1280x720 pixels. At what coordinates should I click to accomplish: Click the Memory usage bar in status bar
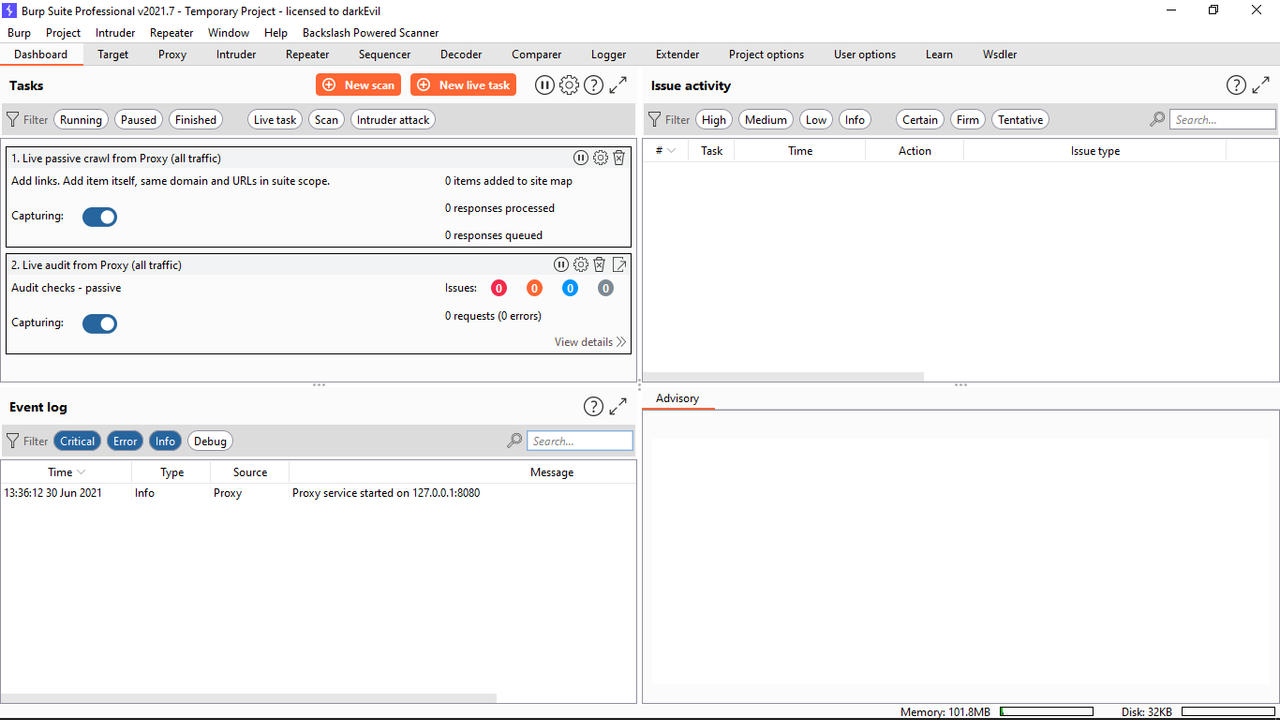(1046, 711)
